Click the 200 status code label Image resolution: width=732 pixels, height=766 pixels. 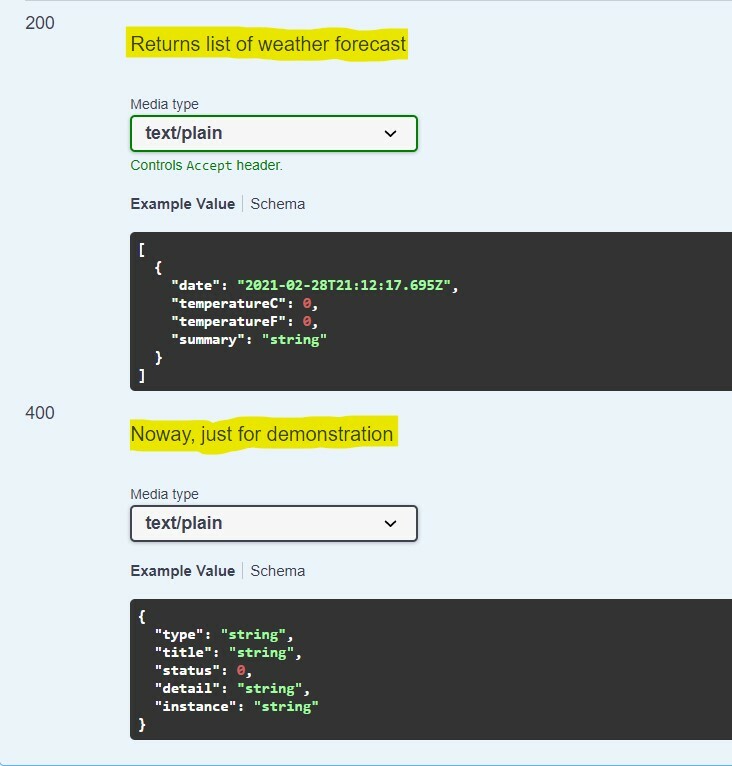[x=40, y=23]
